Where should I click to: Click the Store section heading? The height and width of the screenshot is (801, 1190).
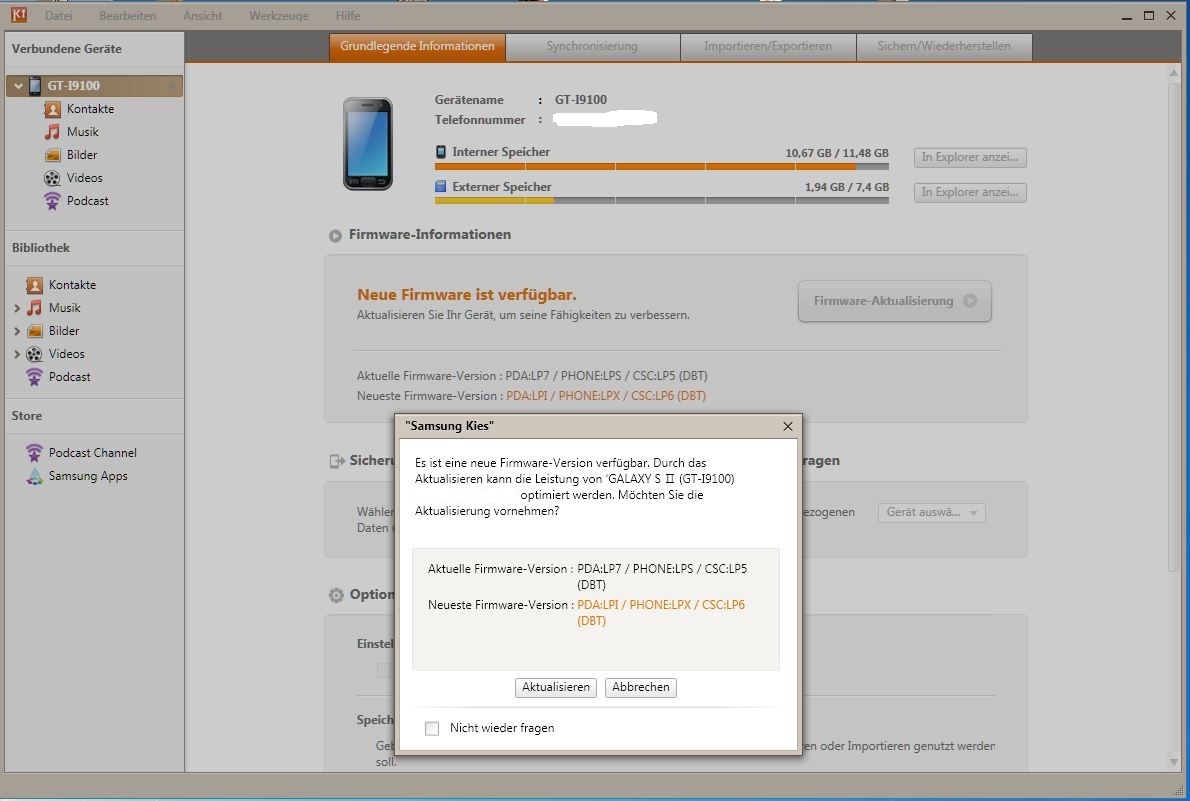click(x=27, y=416)
